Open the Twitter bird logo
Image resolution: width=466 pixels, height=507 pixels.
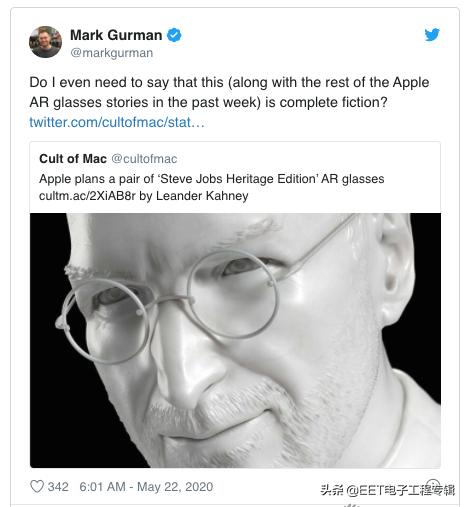click(x=432, y=35)
